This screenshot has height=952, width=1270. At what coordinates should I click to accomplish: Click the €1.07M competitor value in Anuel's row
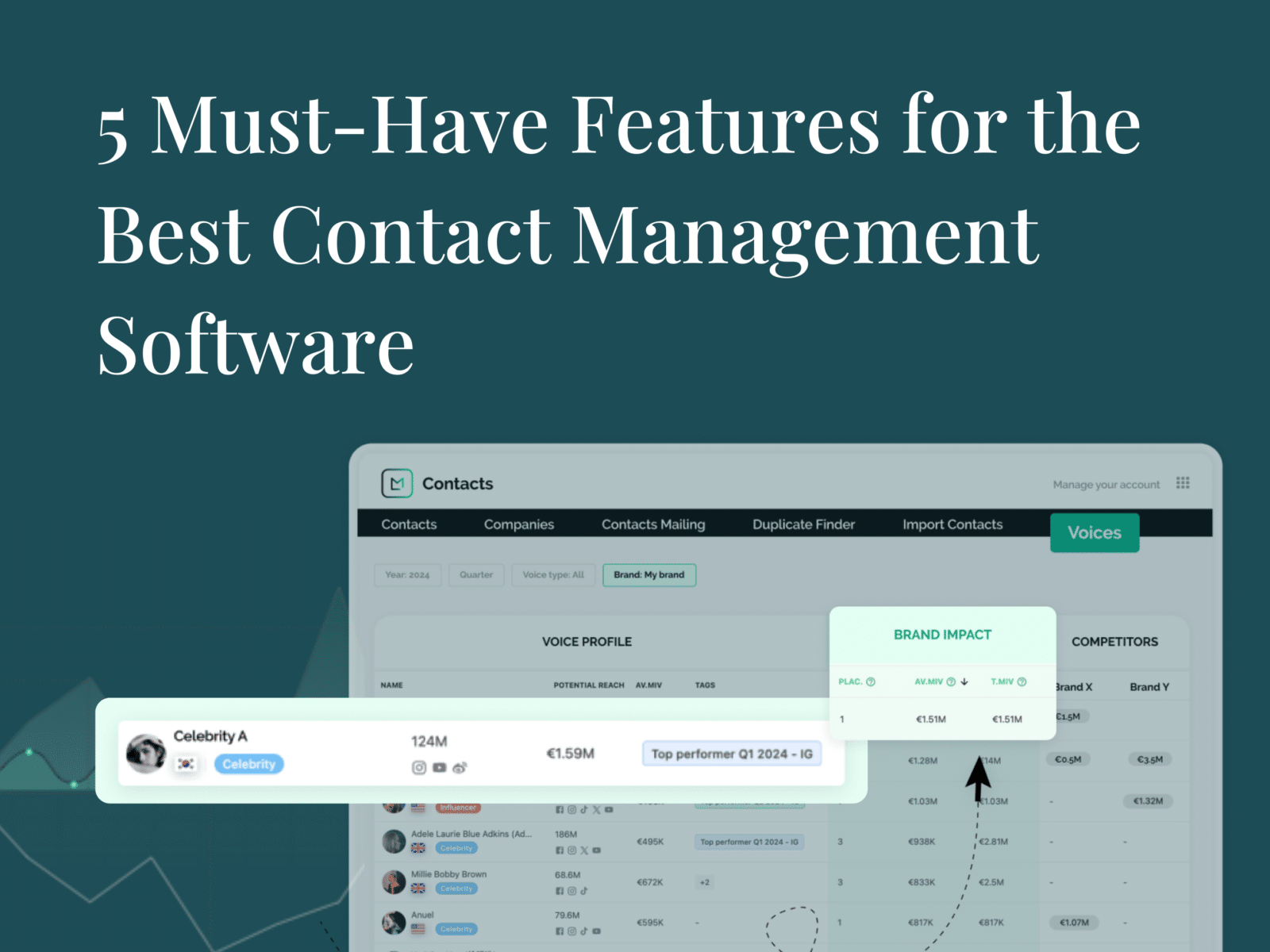[1074, 922]
